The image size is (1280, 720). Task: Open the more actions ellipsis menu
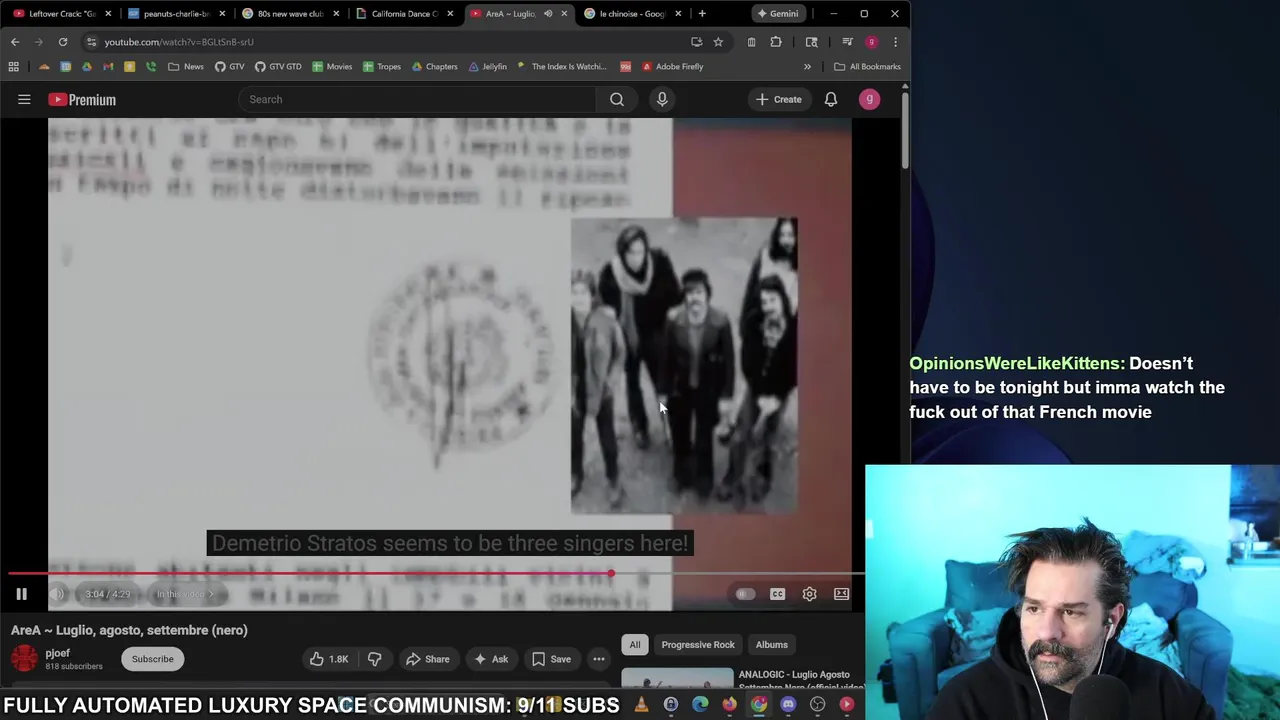(x=598, y=659)
